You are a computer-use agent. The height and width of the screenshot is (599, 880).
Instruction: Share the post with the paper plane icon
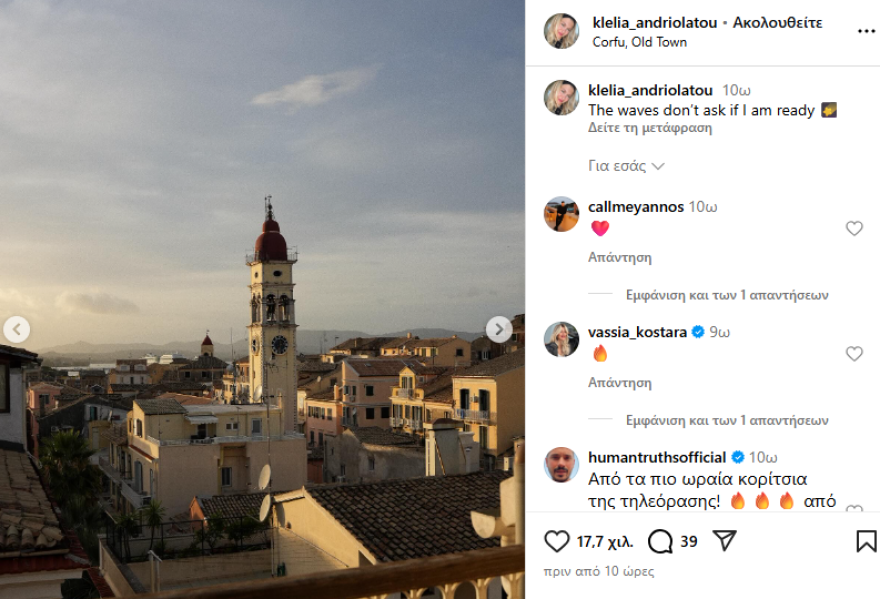[724, 541]
